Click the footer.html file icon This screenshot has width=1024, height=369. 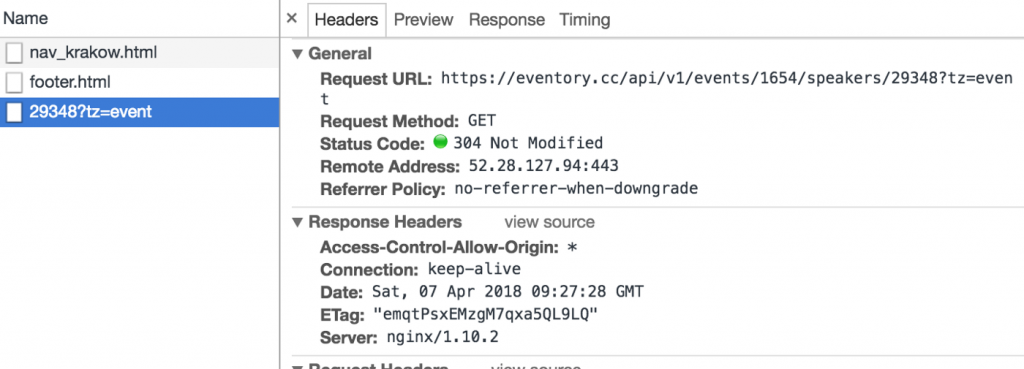tap(14, 83)
